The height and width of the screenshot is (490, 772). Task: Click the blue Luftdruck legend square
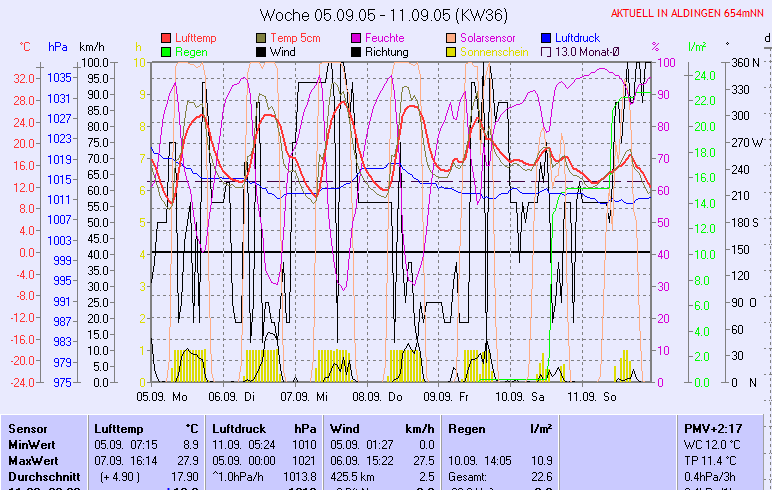(x=546, y=37)
